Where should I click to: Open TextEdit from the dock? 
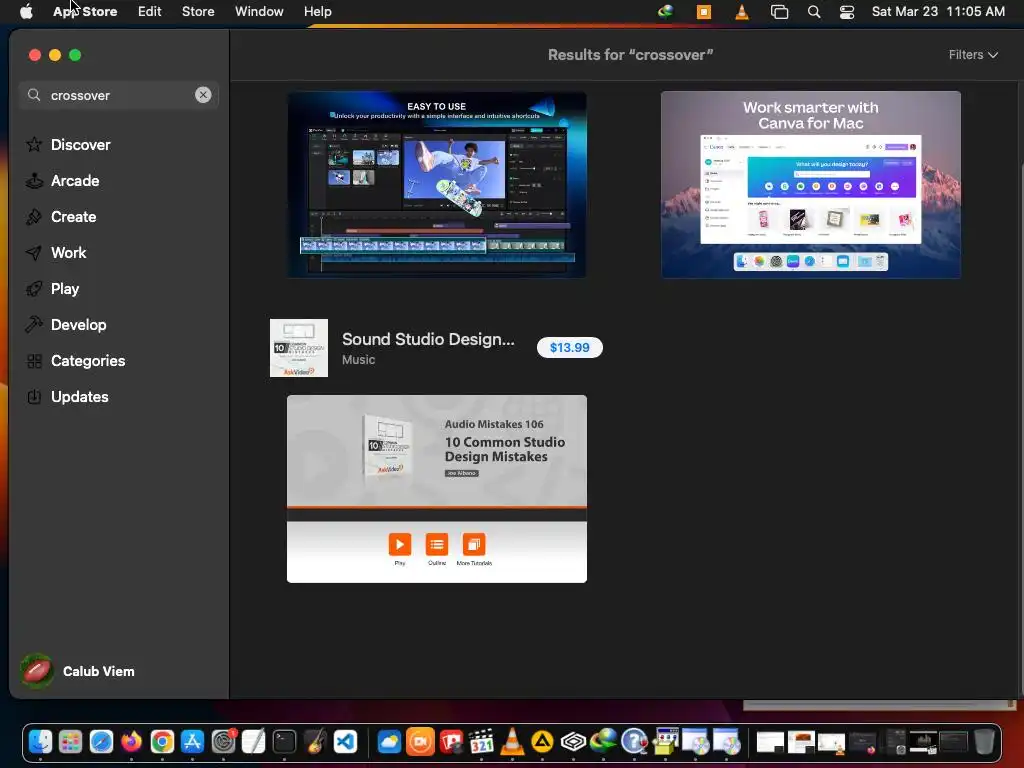pyautogui.click(x=253, y=742)
